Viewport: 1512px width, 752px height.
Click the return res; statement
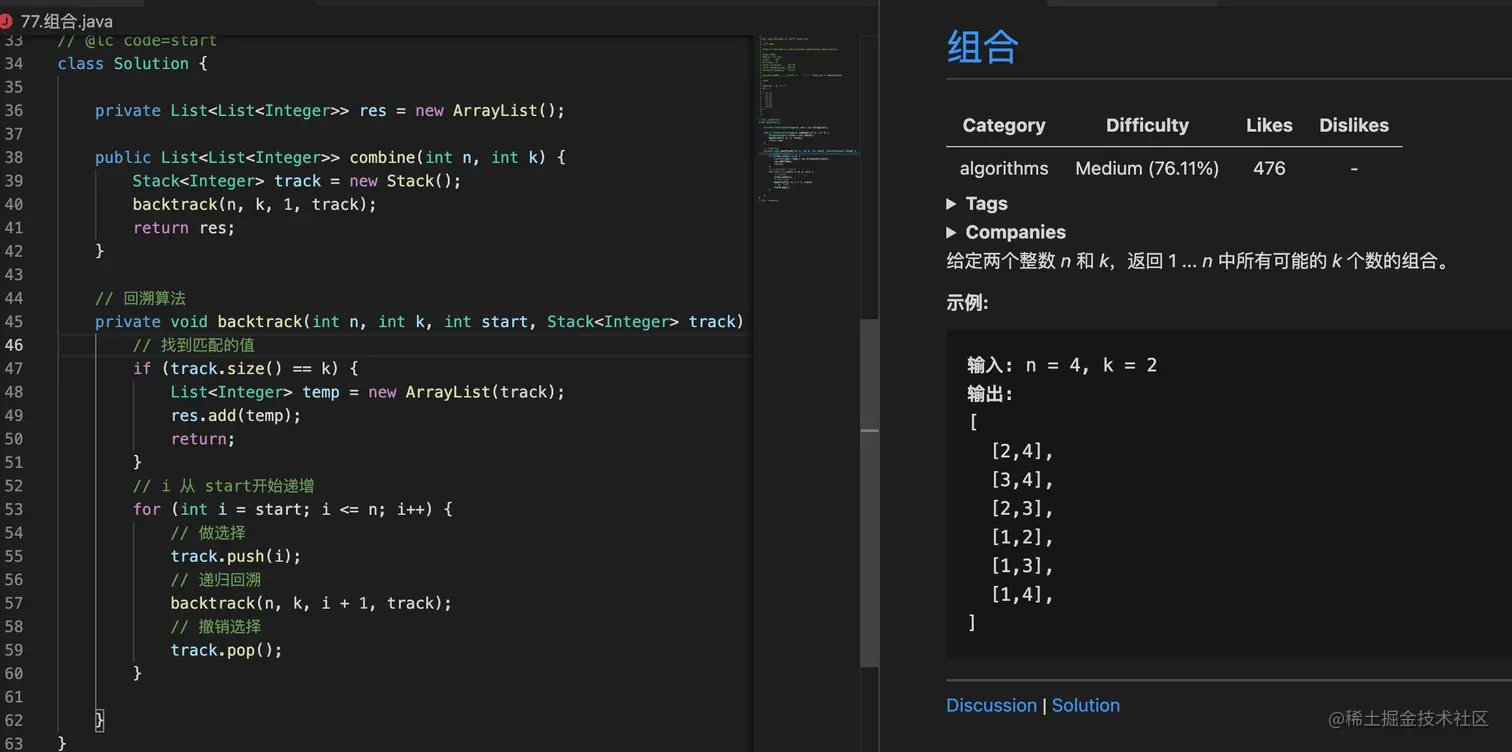[184, 228]
